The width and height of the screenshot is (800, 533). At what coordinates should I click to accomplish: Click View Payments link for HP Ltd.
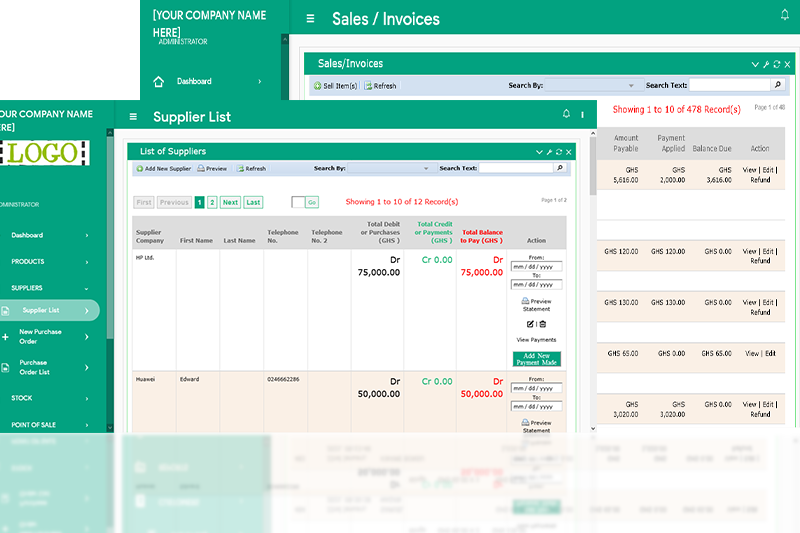(x=536, y=340)
